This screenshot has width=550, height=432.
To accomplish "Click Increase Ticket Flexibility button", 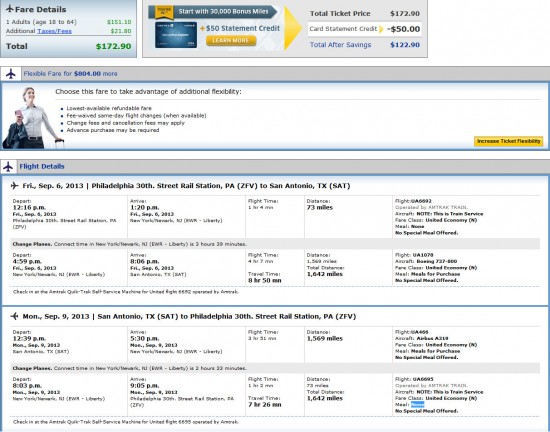I will click(508, 141).
